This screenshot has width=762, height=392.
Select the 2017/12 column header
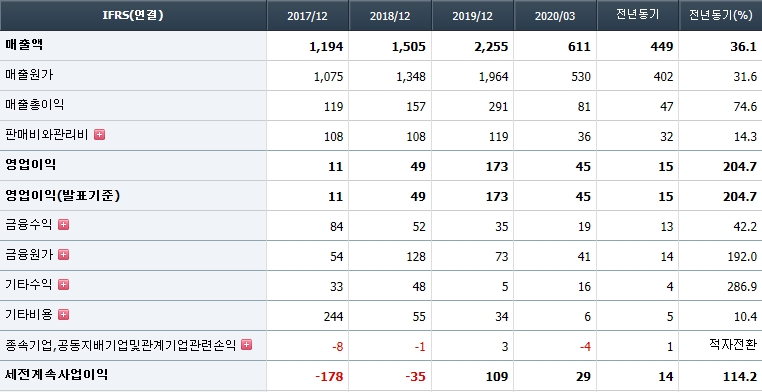[x=308, y=16]
